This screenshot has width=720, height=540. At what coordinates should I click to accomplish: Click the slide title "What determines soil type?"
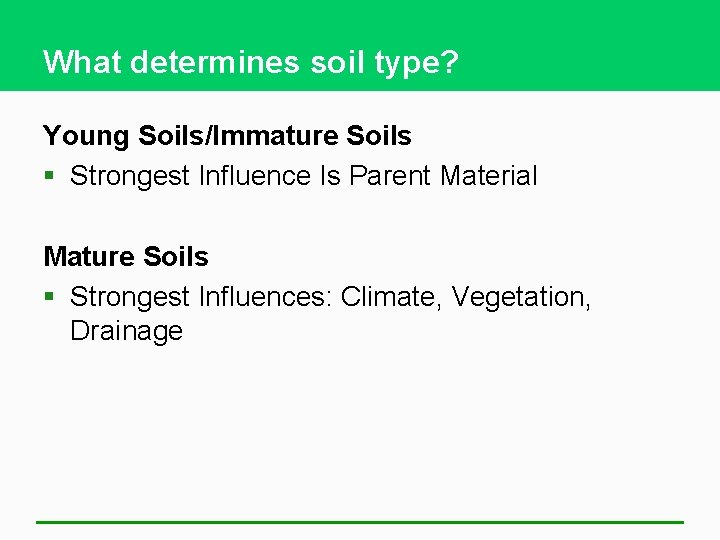tap(251, 62)
